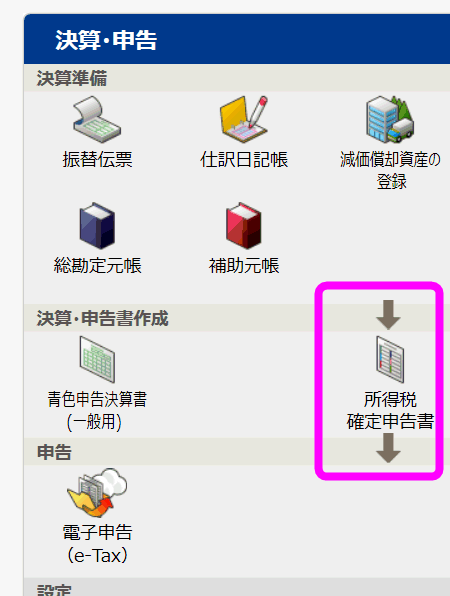Click the 減価償却資産の登録 building icon
This screenshot has width=450, height=596.
click(x=390, y=120)
